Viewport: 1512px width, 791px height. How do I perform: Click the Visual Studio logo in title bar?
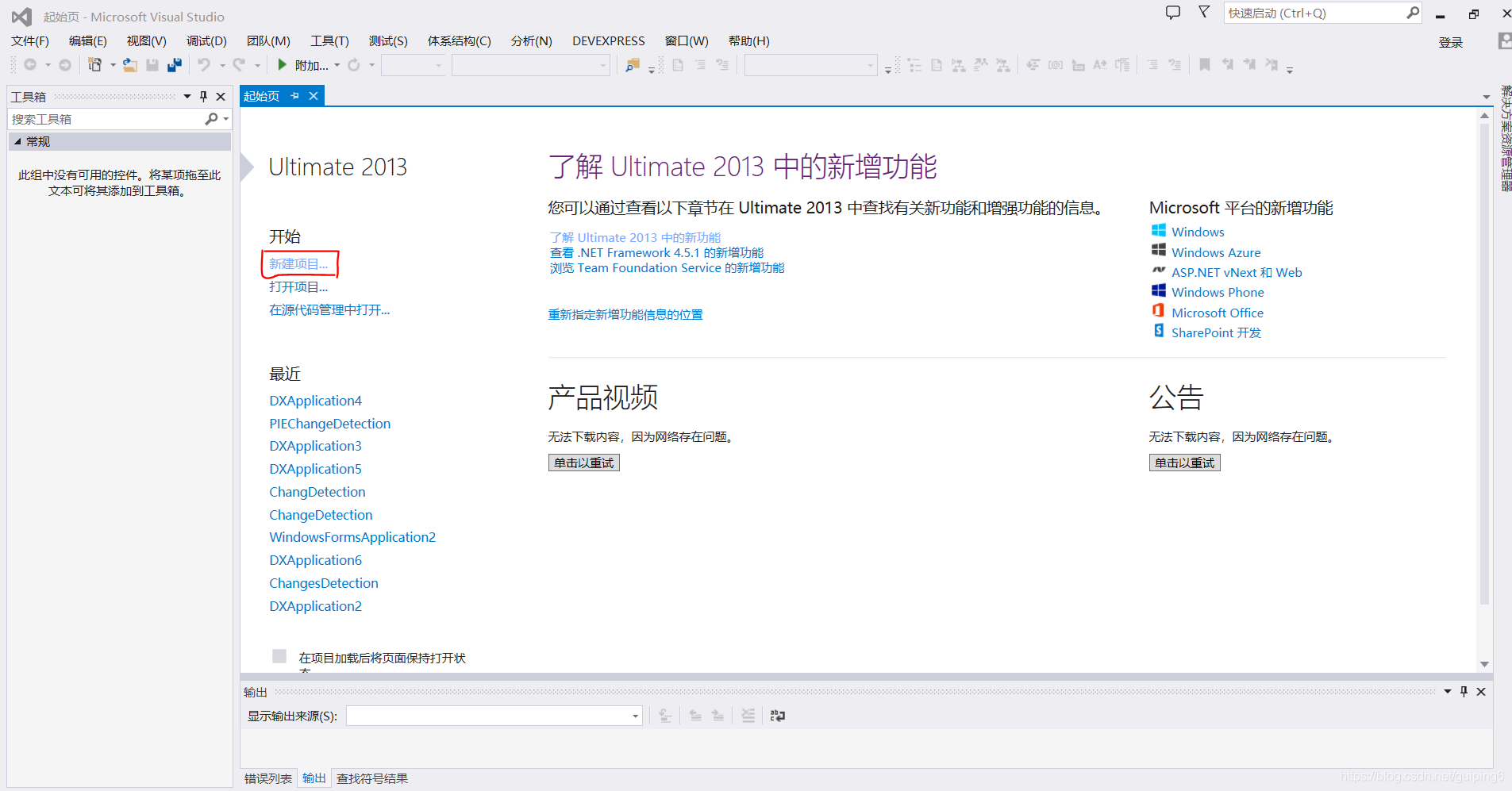(21, 17)
